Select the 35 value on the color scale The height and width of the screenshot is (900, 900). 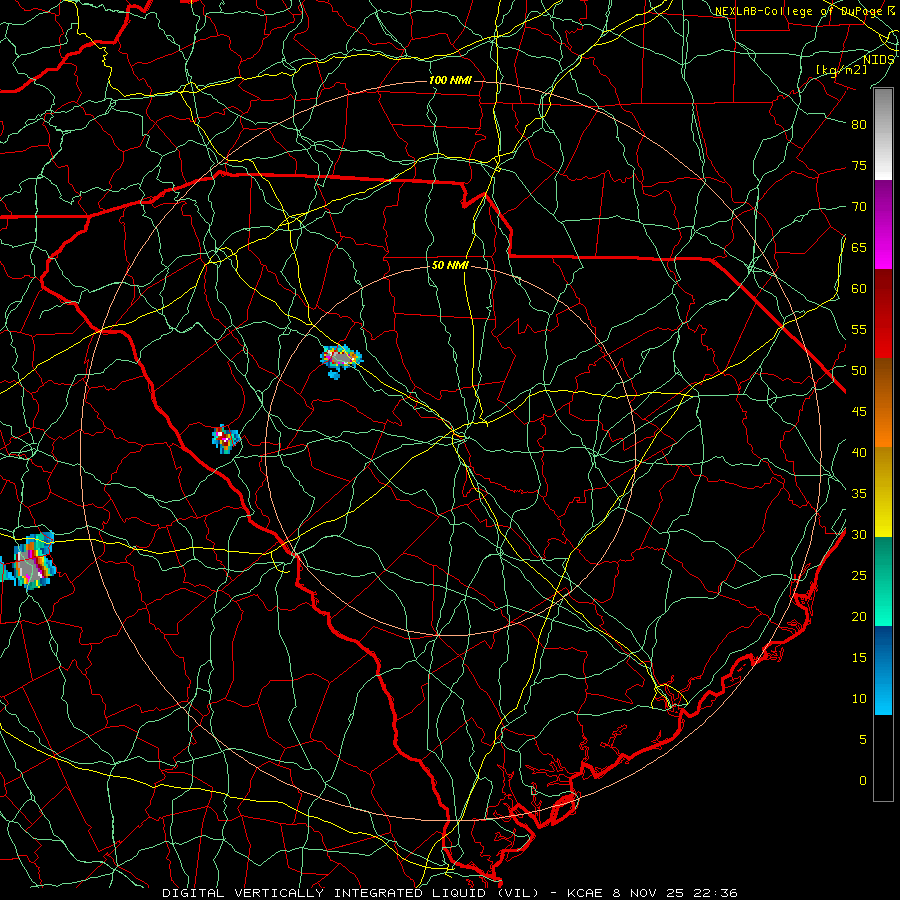click(859, 494)
